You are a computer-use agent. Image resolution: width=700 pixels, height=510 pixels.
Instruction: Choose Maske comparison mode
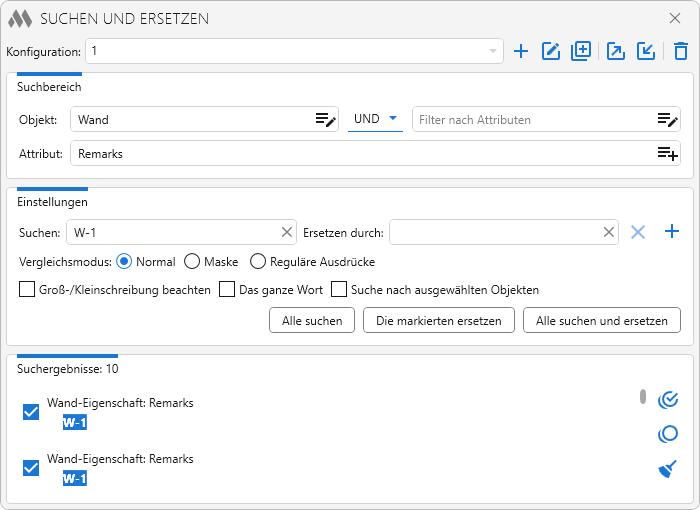point(192,262)
